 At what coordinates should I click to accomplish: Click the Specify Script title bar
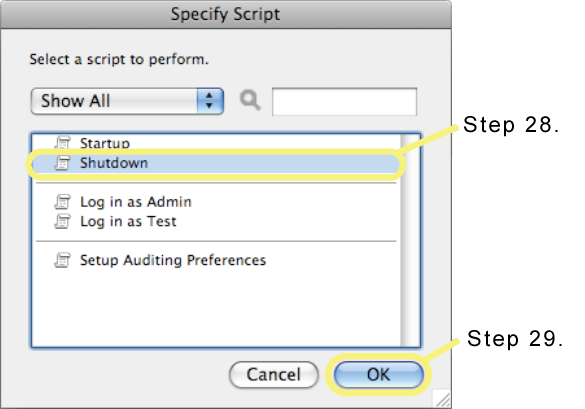pos(225,15)
